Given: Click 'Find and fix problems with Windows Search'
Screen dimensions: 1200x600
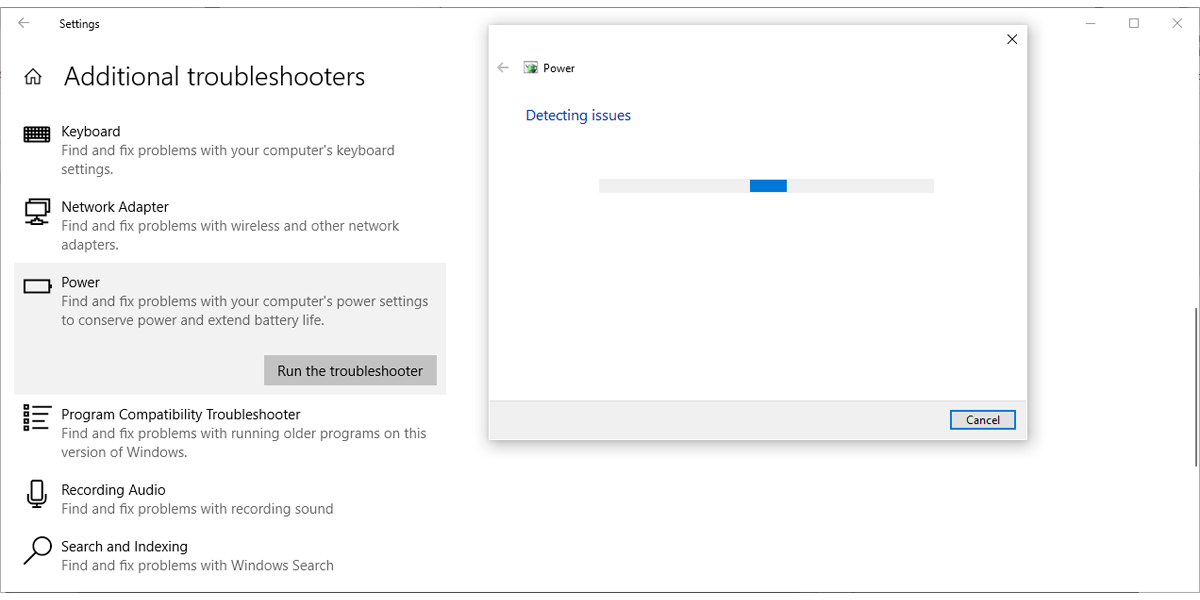Looking at the screenshot, I should pyautogui.click(x=197, y=565).
